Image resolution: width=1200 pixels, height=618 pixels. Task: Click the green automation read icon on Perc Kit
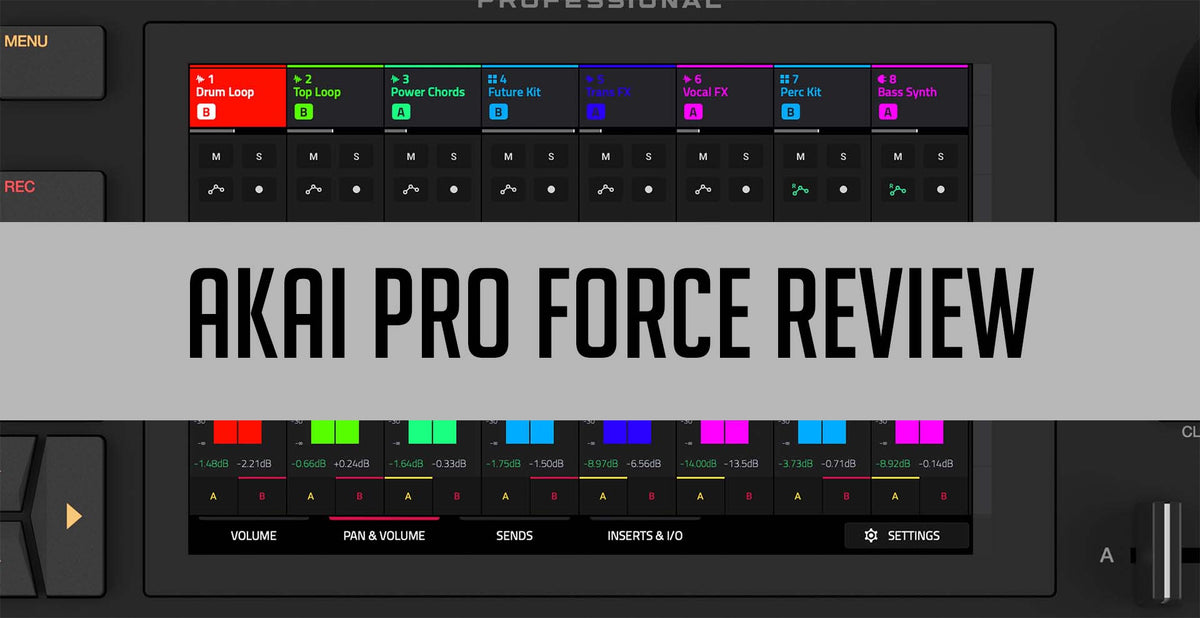tap(798, 190)
